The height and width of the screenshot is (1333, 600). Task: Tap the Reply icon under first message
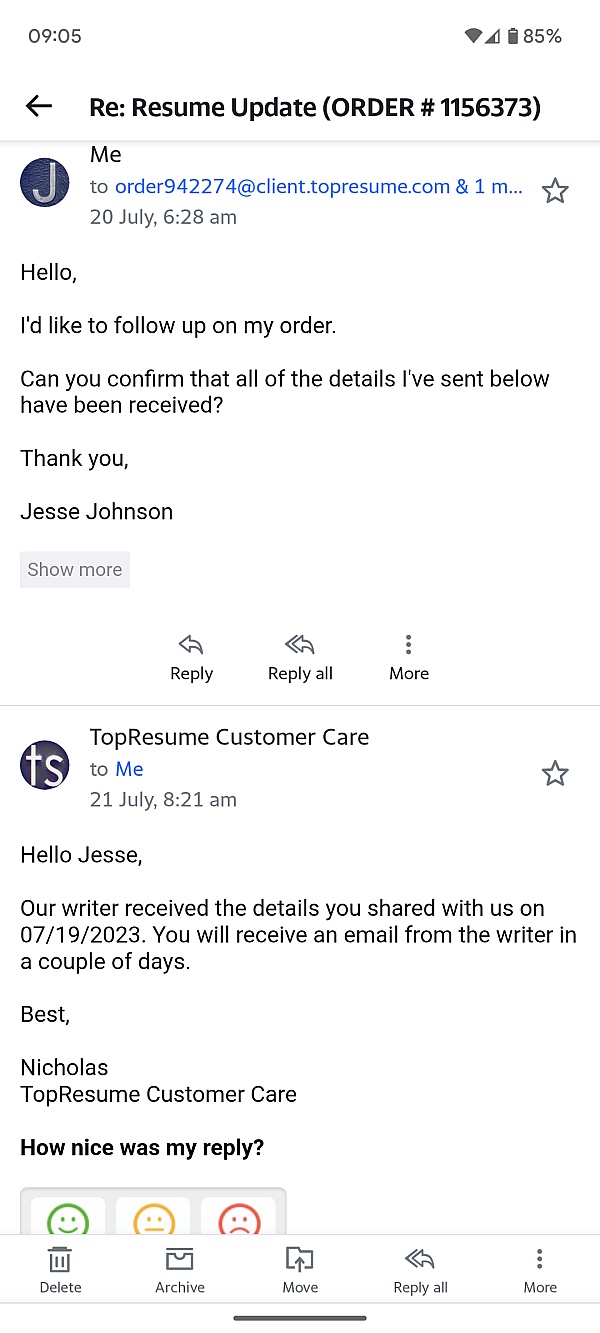point(191,657)
